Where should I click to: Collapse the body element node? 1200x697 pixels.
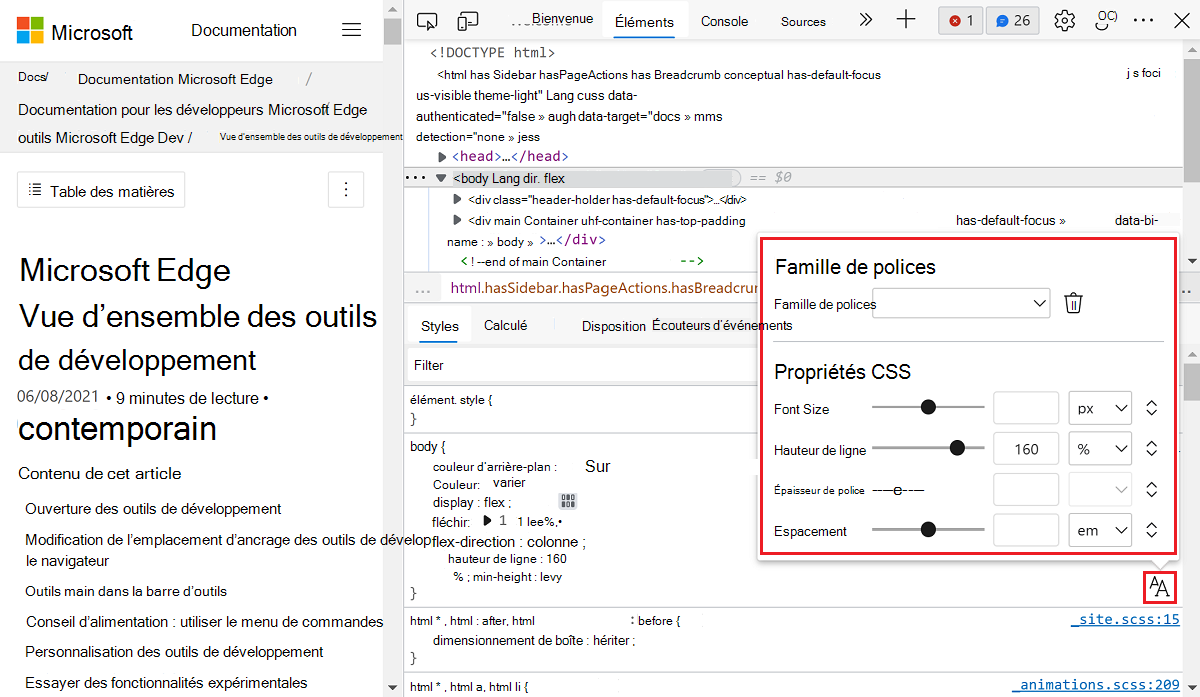click(441, 178)
